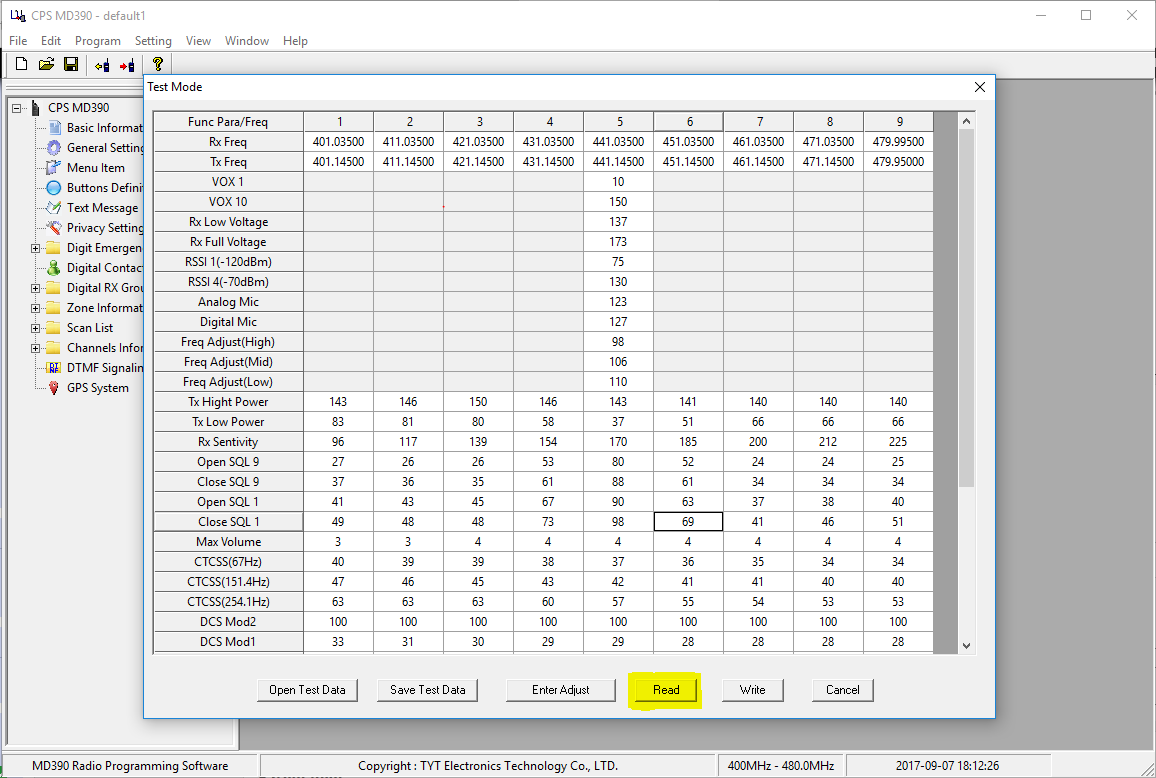Click the application icon in title bar
The width and height of the screenshot is (1156, 778).
coord(18,15)
